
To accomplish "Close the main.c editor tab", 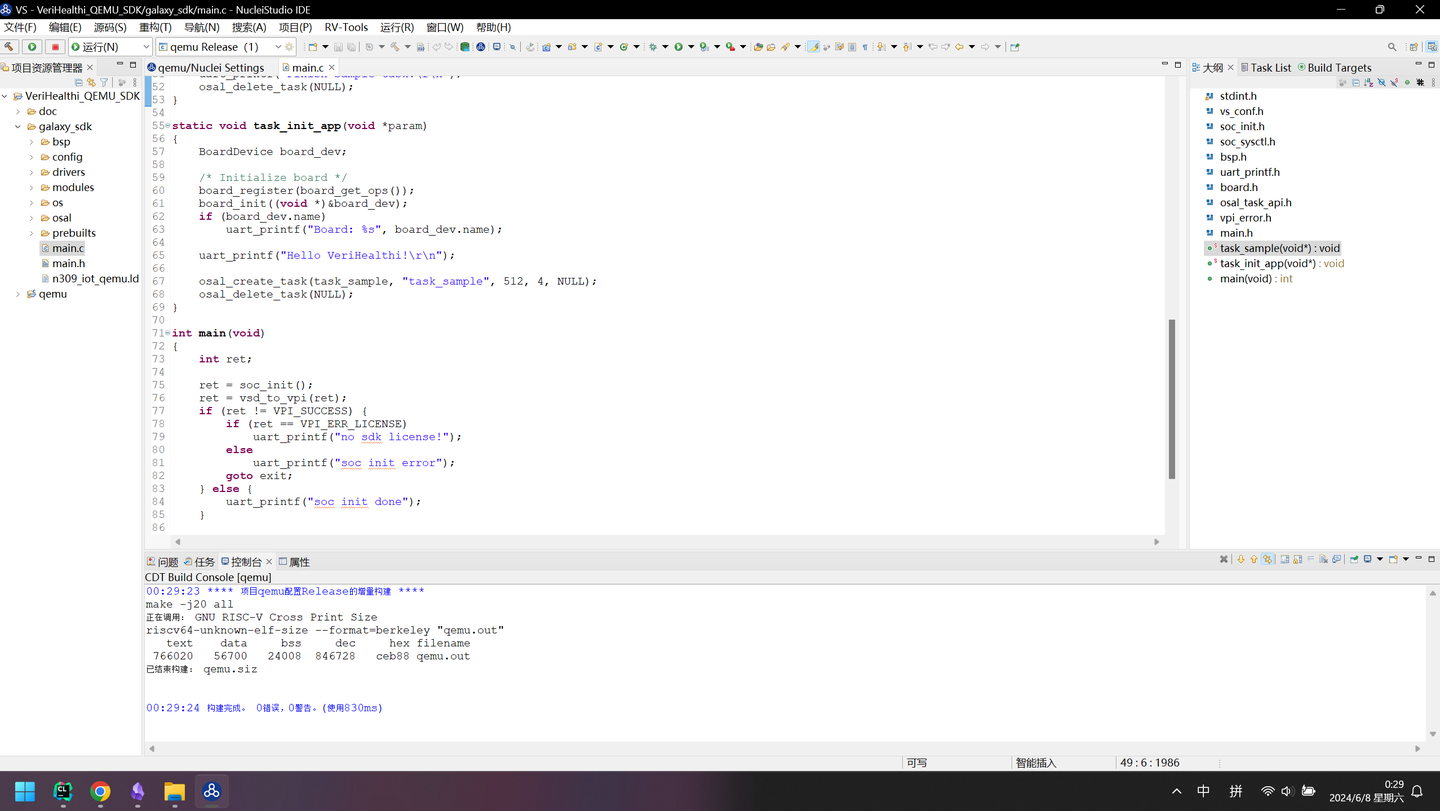I will pos(332,68).
